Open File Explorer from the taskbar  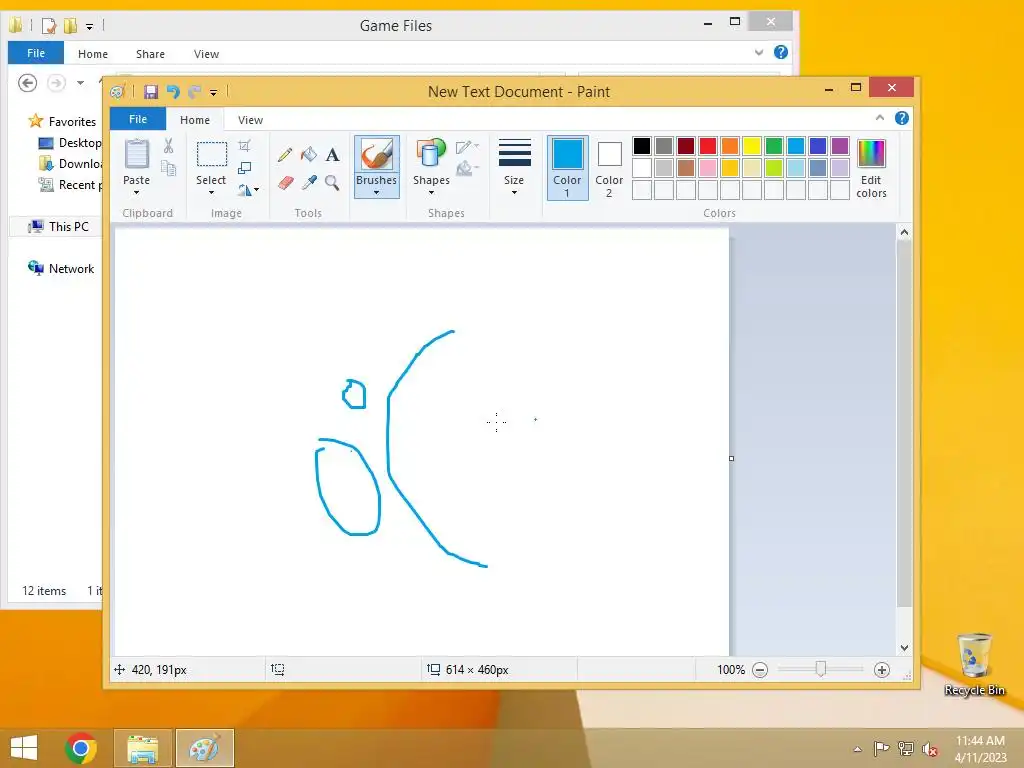coord(142,748)
